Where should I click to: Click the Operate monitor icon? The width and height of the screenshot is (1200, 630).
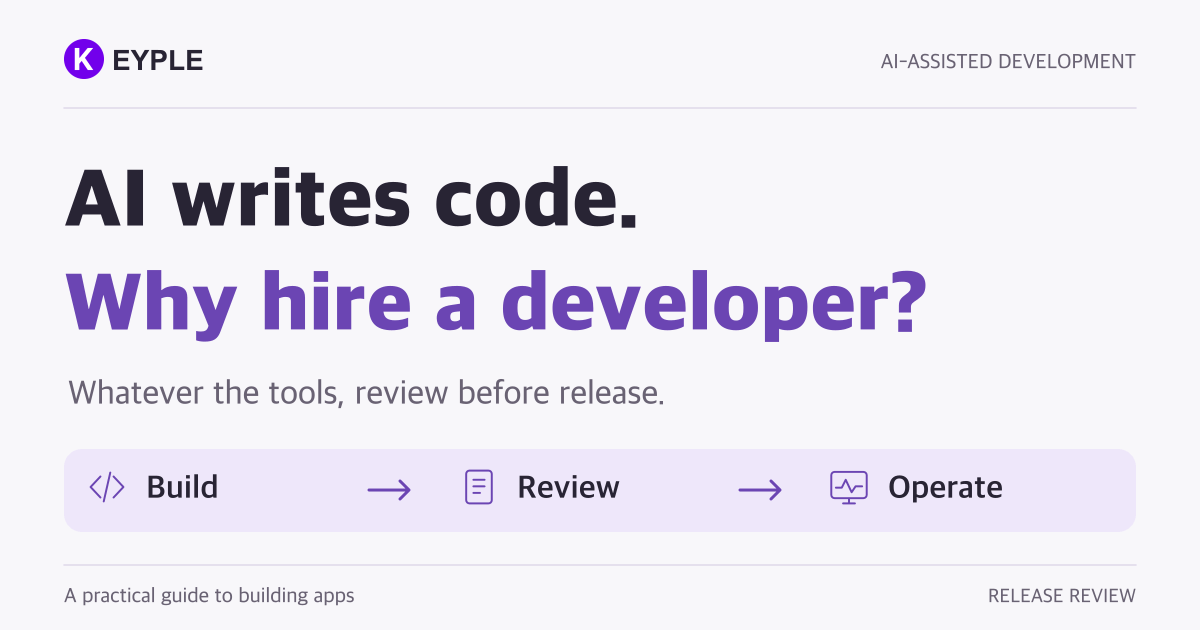click(849, 487)
